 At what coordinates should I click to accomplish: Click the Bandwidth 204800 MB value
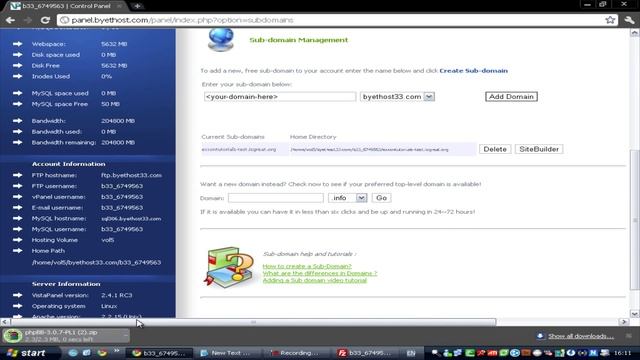pyautogui.click(x=118, y=121)
